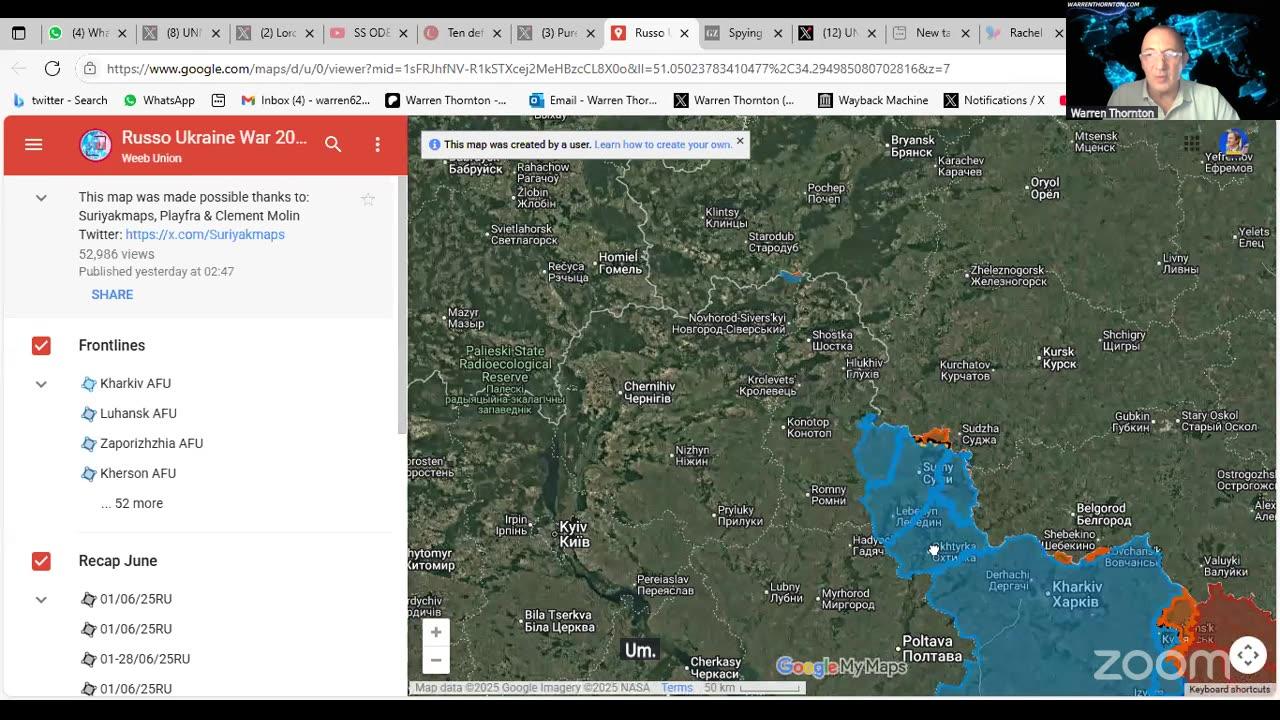Image resolution: width=1280 pixels, height=720 pixels.
Task: Click the Zaporizhzhia AFU layer icon
Action: tap(88, 444)
